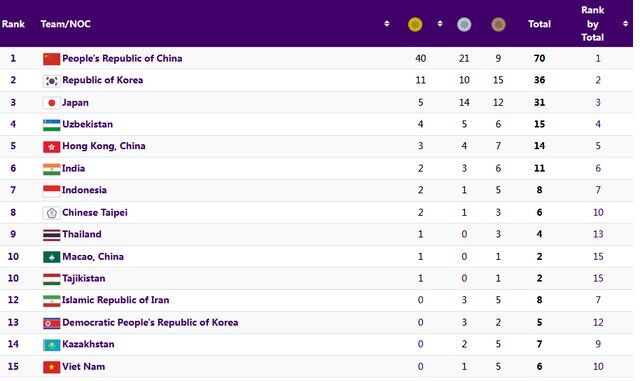Image resolution: width=640 pixels, height=381 pixels.
Task: Click the Total column header
Action: coord(539,24)
